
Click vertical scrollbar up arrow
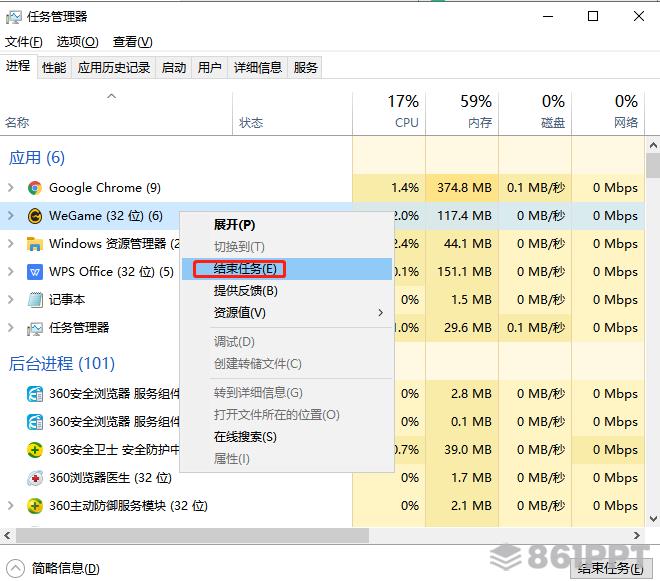coord(653,146)
